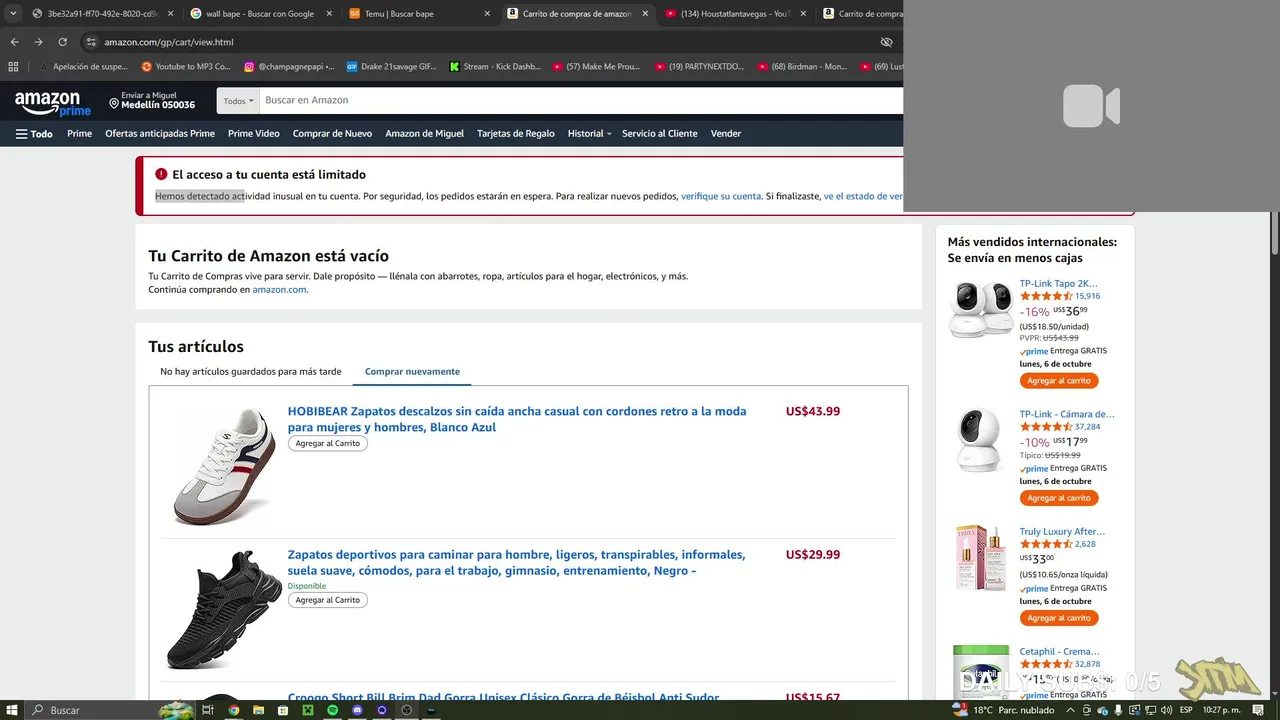Open Minecraft from taskbar

(308, 710)
